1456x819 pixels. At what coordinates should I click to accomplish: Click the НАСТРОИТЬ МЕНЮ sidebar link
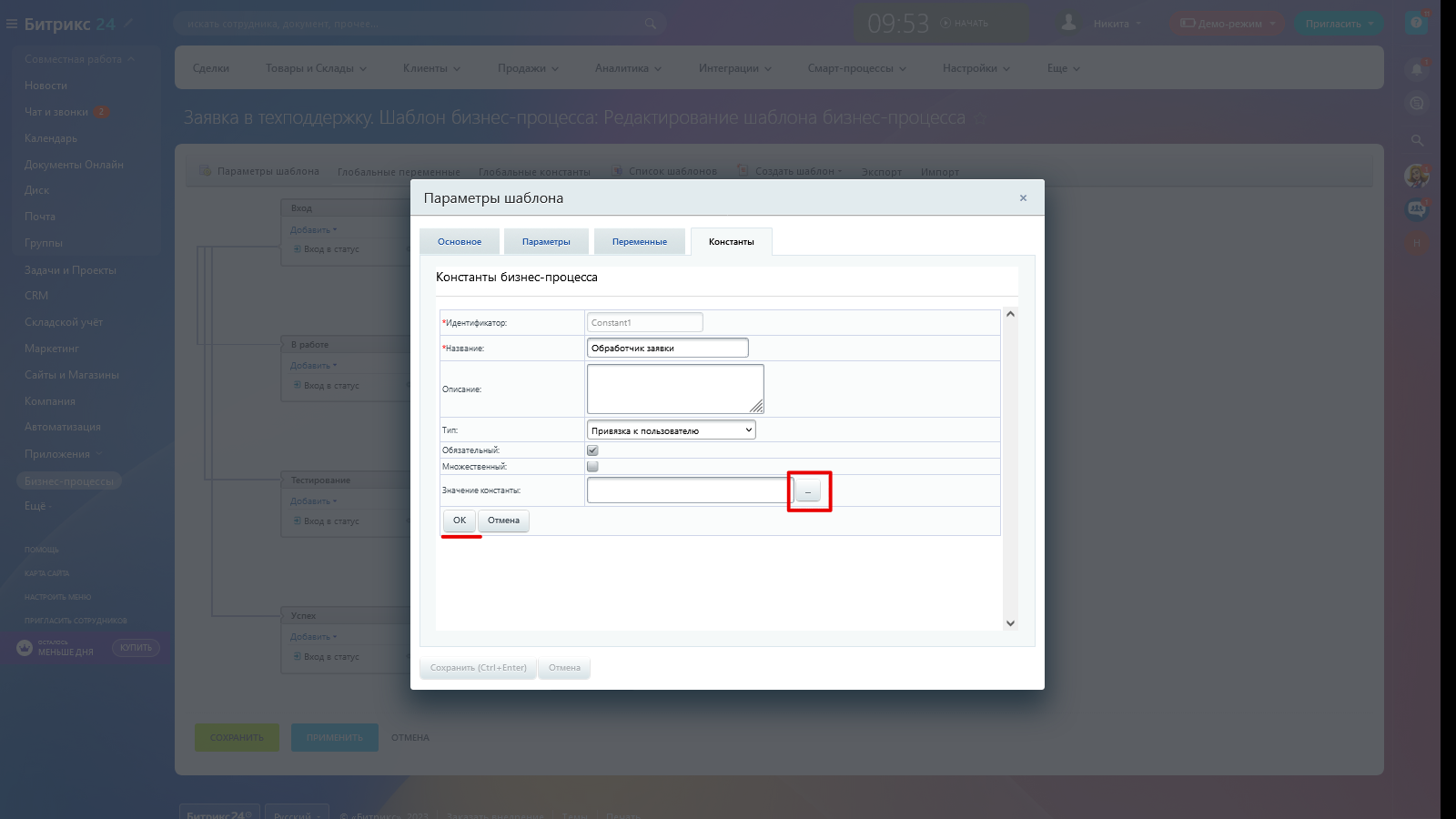pos(57,597)
